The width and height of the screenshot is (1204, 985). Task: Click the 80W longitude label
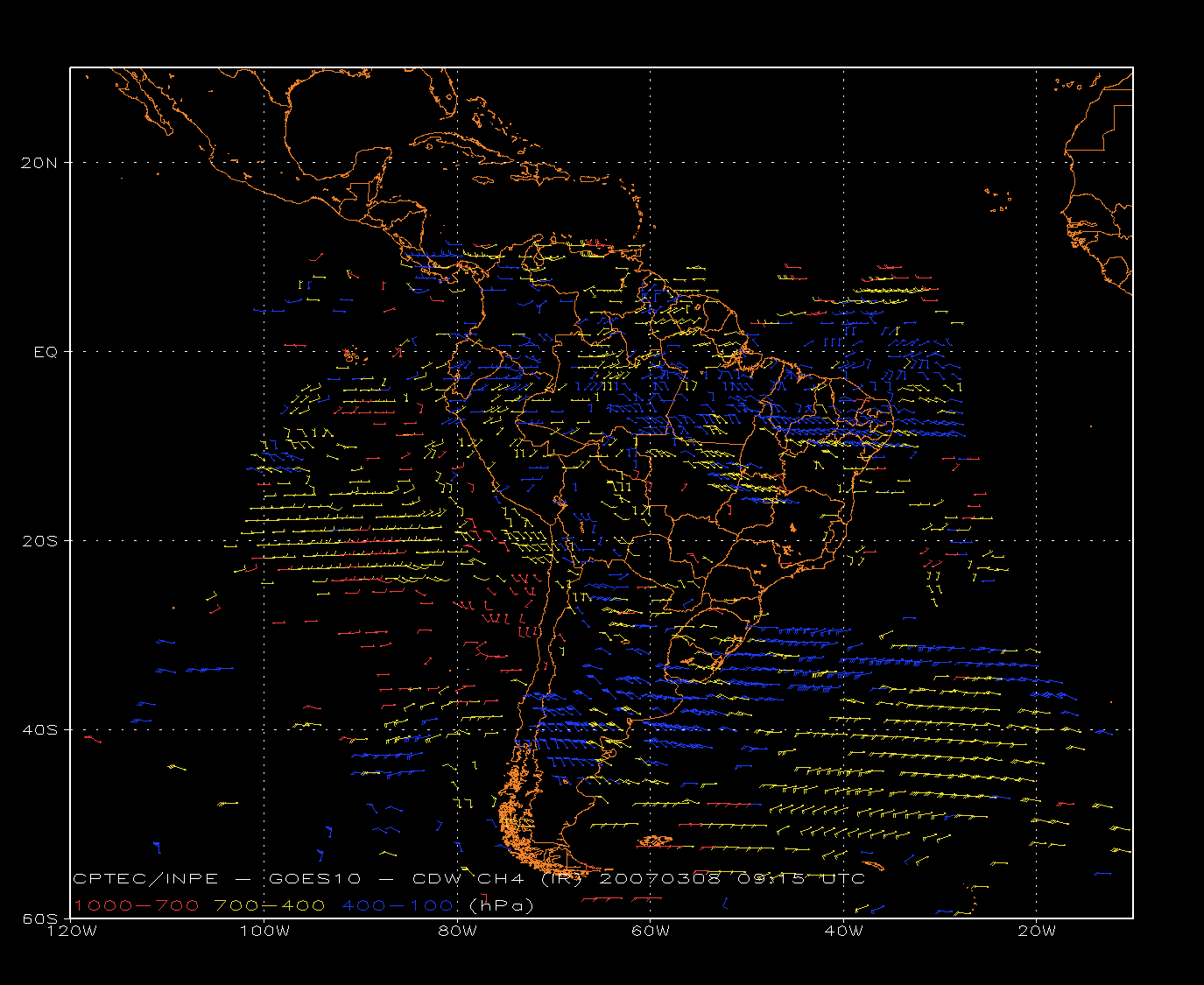click(x=457, y=931)
